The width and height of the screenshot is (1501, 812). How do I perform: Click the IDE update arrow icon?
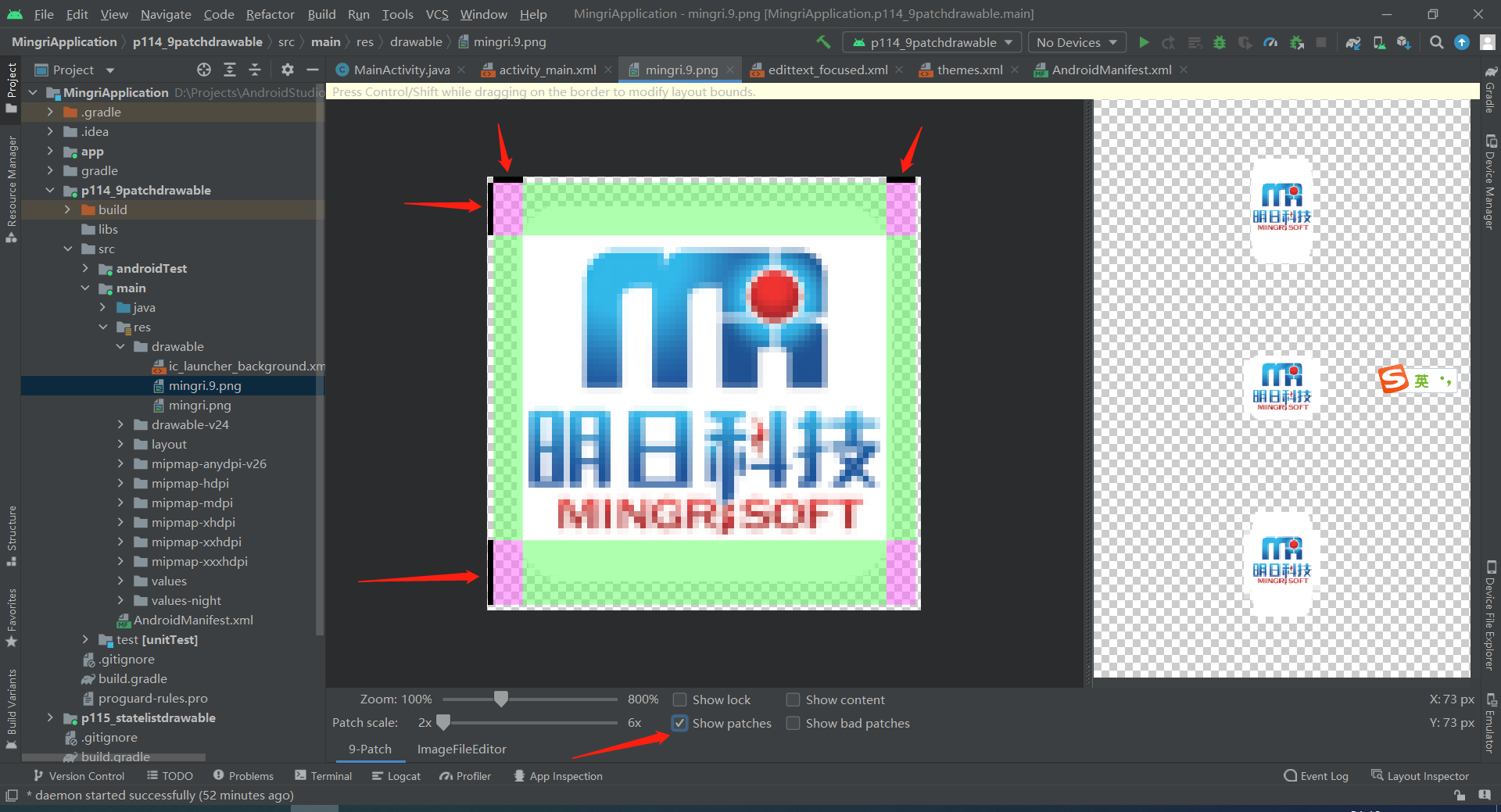coord(1462,42)
